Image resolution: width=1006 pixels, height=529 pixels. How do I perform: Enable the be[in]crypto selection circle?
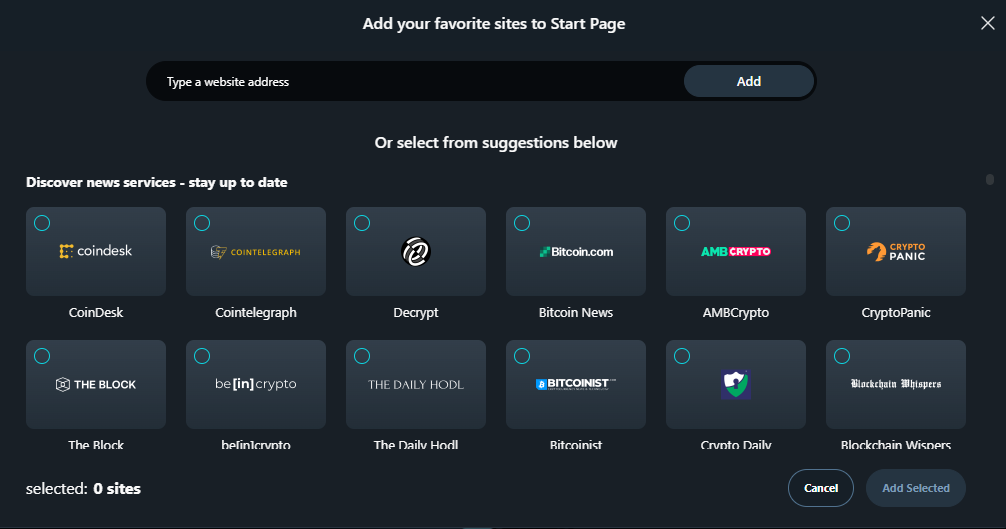tap(202, 356)
